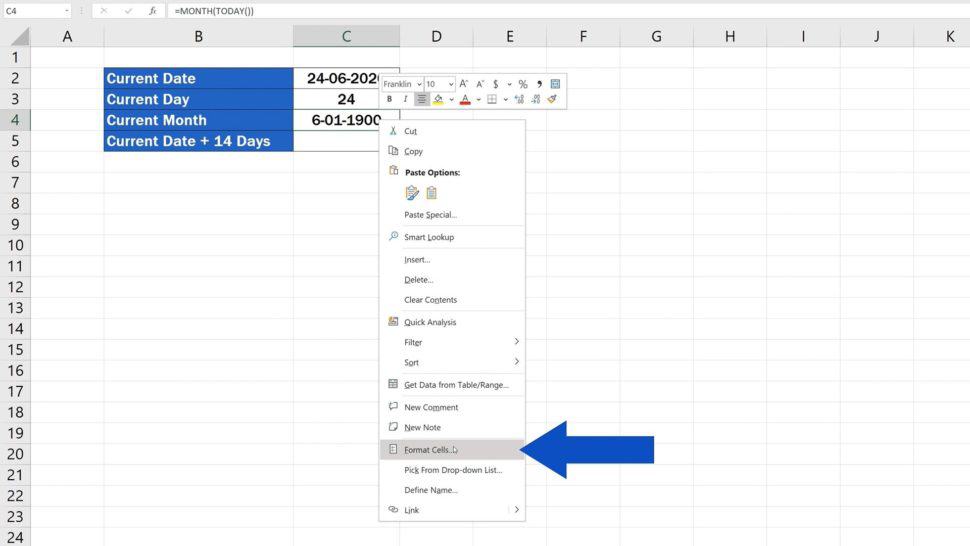Click the Comma Style icon

point(539,84)
